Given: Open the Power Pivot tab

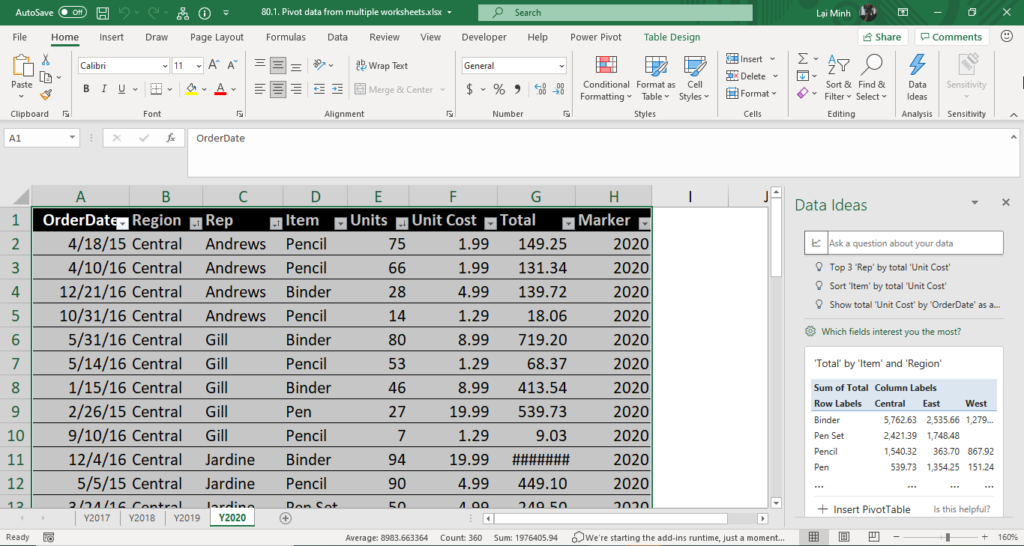Looking at the screenshot, I should (596, 37).
